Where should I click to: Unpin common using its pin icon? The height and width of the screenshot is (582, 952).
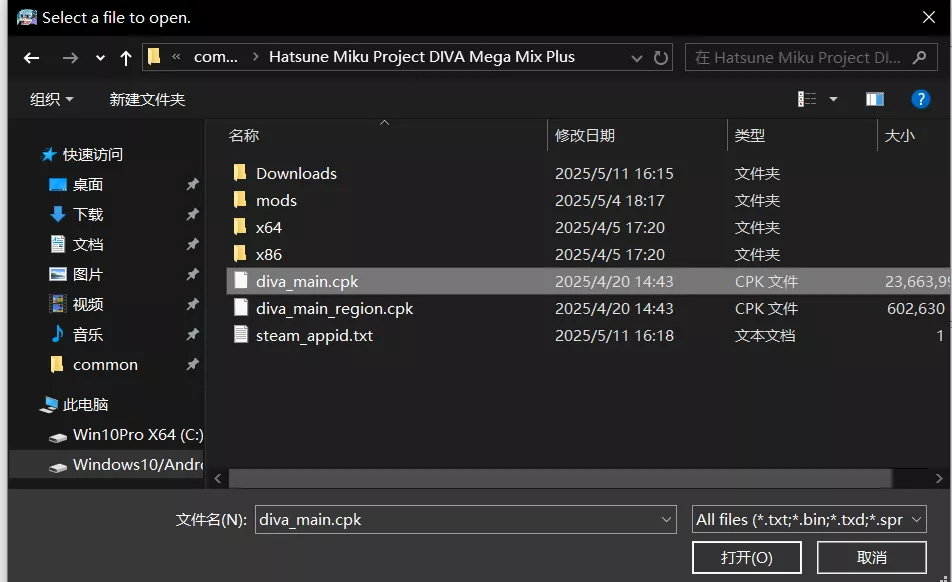tap(192, 364)
